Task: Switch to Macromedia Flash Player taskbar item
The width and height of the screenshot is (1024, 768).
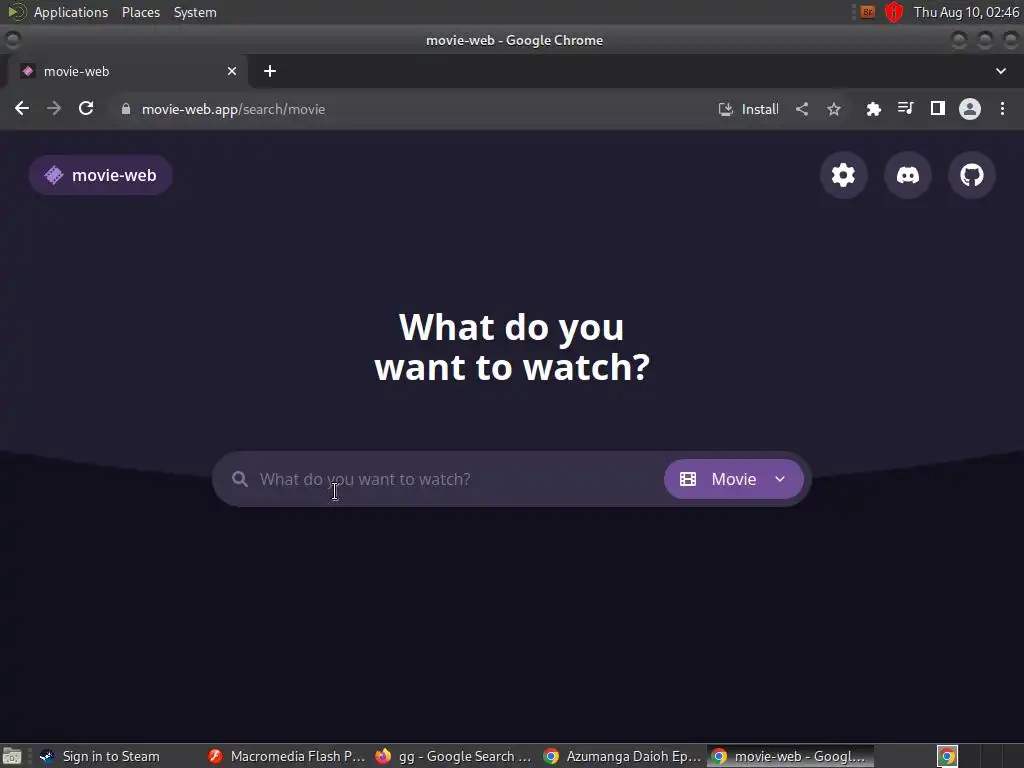Action: coord(286,756)
